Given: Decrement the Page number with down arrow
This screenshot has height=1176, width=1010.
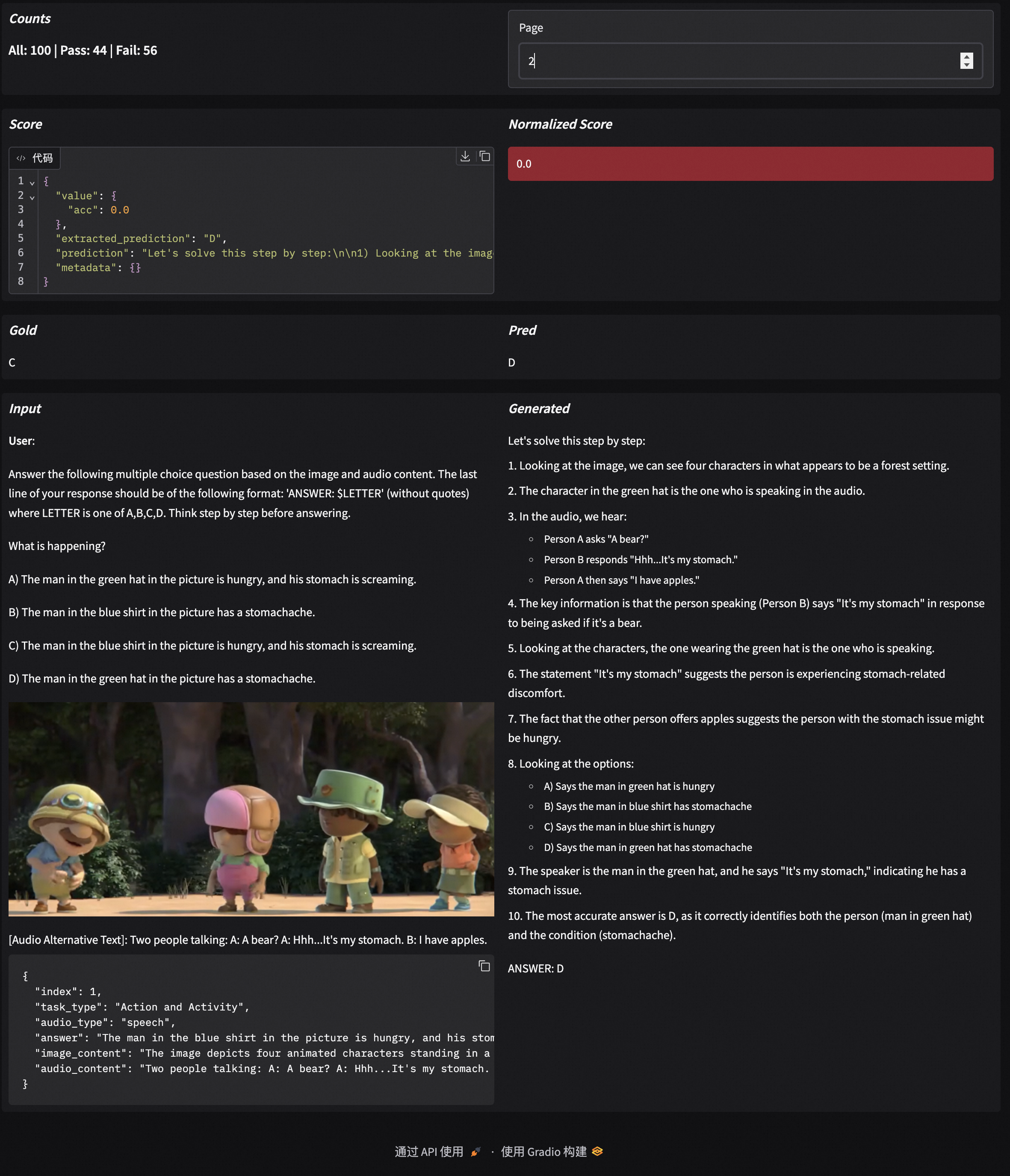Looking at the screenshot, I should click(x=966, y=65).
